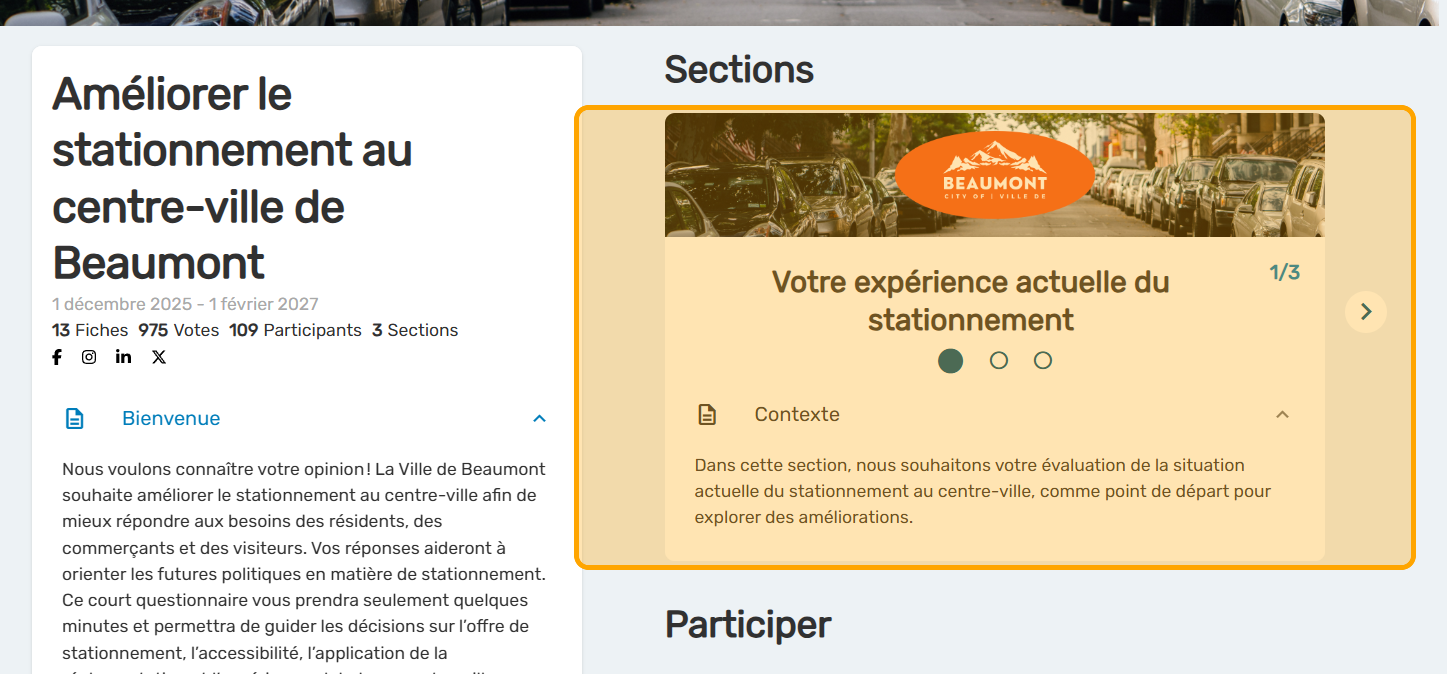The width and height of the screenshot is (1447, 674).
Task: Click the Instagram icon
Action: coord(89,357)
